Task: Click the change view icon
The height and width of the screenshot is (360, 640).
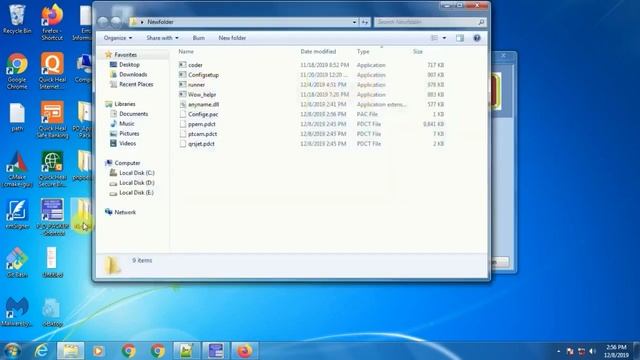Action: click(x=434, y=38)
